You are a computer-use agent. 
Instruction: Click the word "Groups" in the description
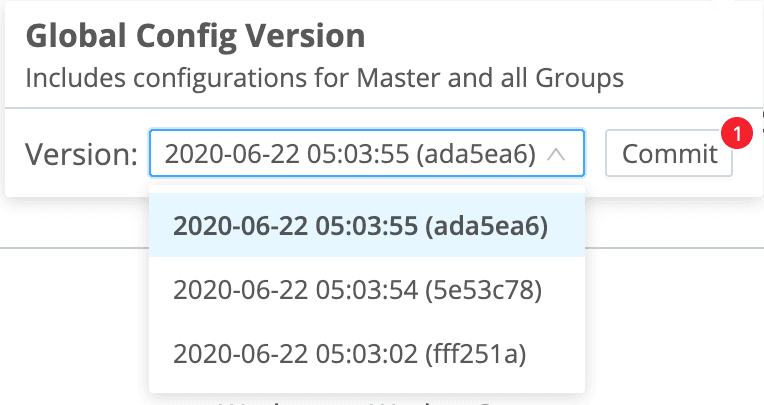[589, 77]
